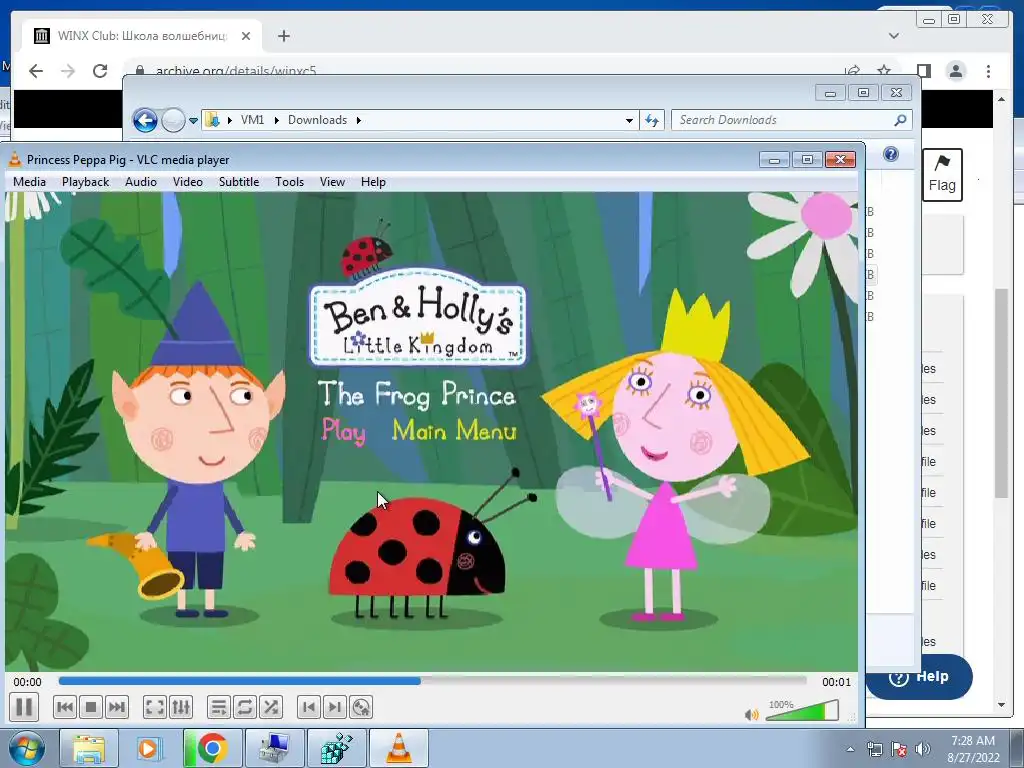Click the Explorer search magnifier icon
The width and height of the screenshot is (1024, 768).
click(x=901, y=120)
